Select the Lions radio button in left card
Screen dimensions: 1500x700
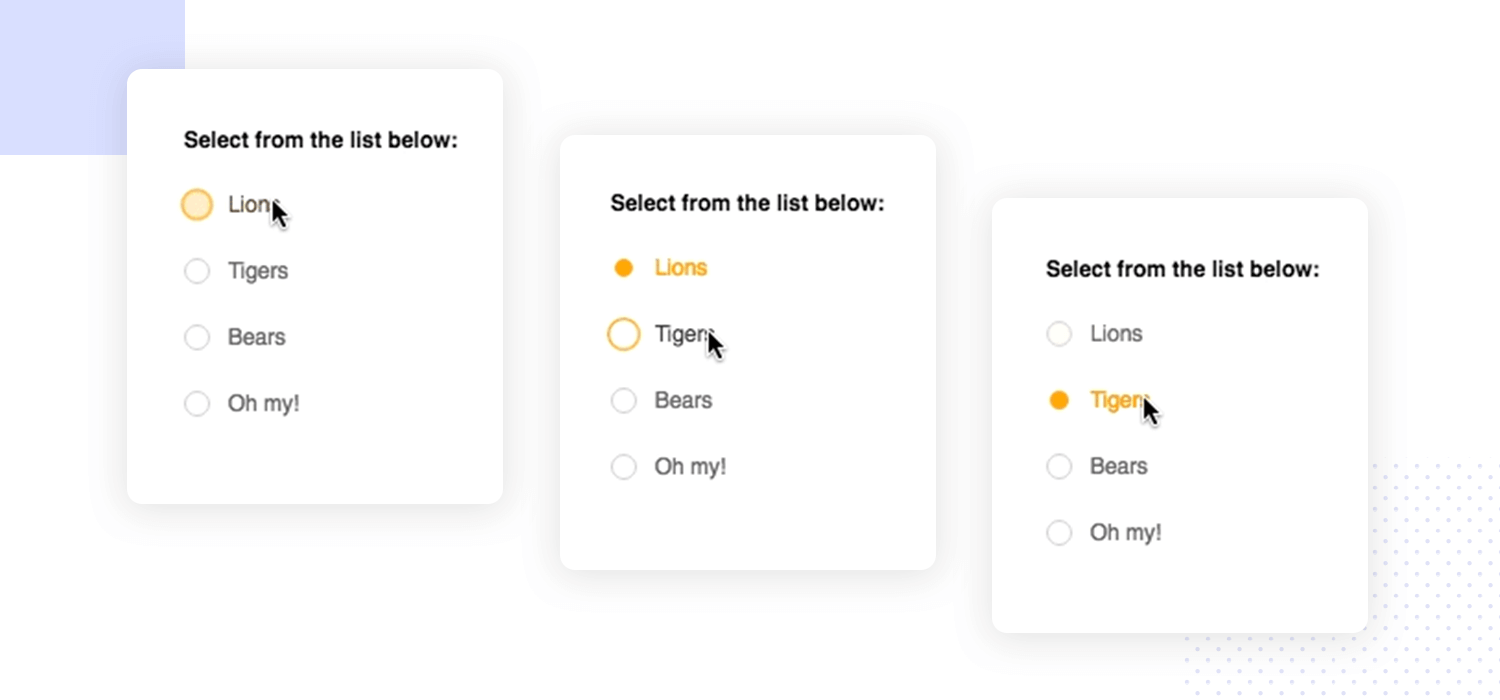click(197, 205)
